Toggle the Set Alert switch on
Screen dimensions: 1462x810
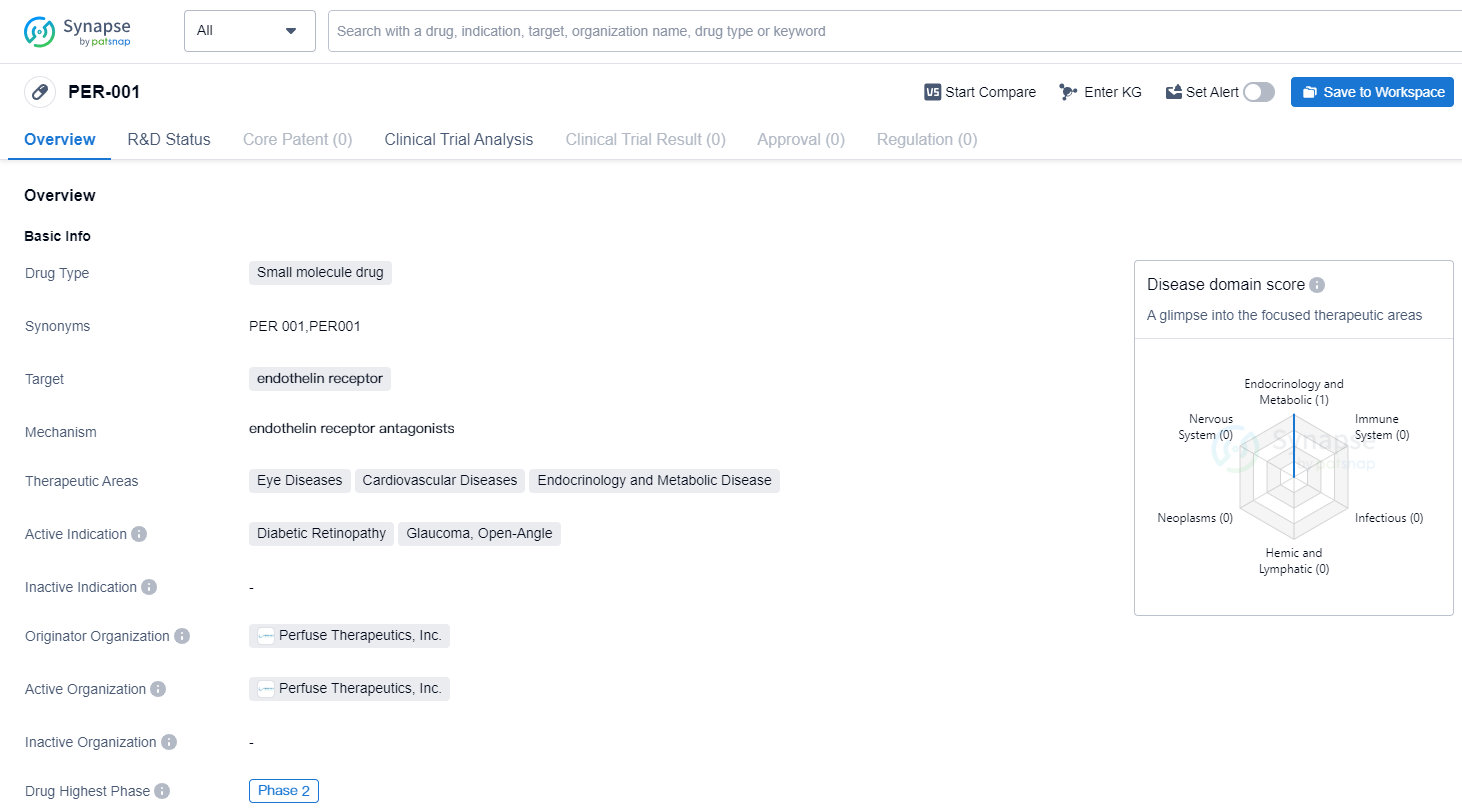click(1258, 92)
